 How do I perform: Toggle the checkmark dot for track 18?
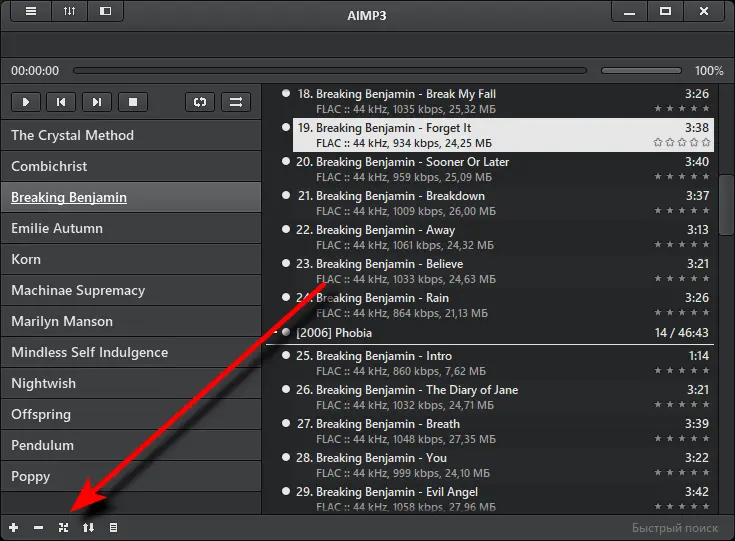pyautogui.click(x=286, y=93)
